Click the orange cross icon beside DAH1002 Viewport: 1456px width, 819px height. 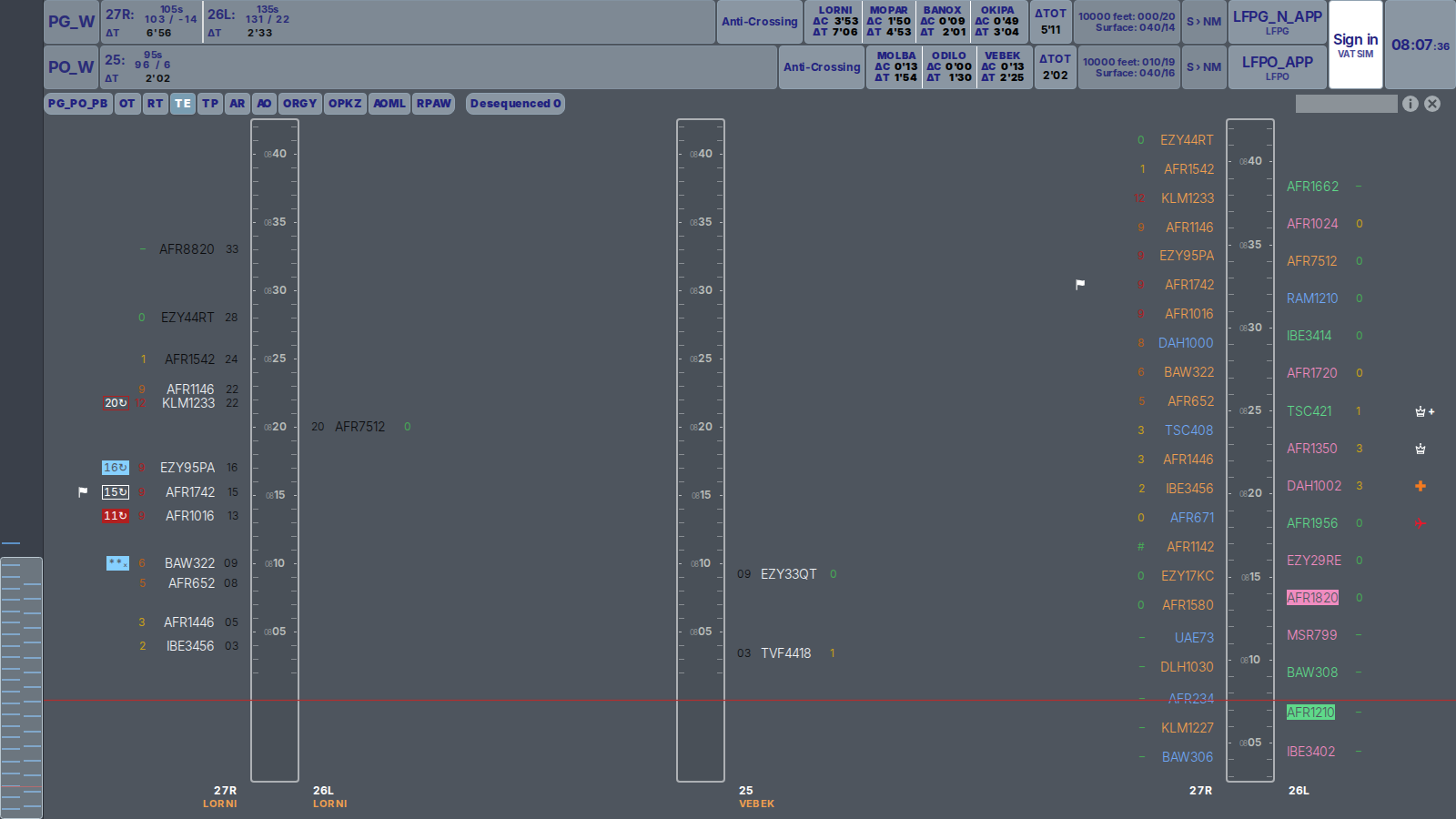pyautogui.click(x=1420, y=486)
